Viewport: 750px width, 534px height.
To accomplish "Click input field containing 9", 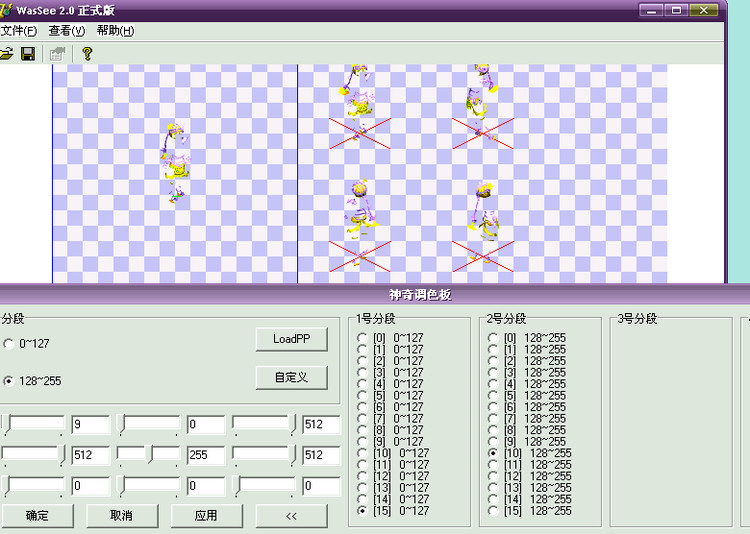I will click(90, 424).
